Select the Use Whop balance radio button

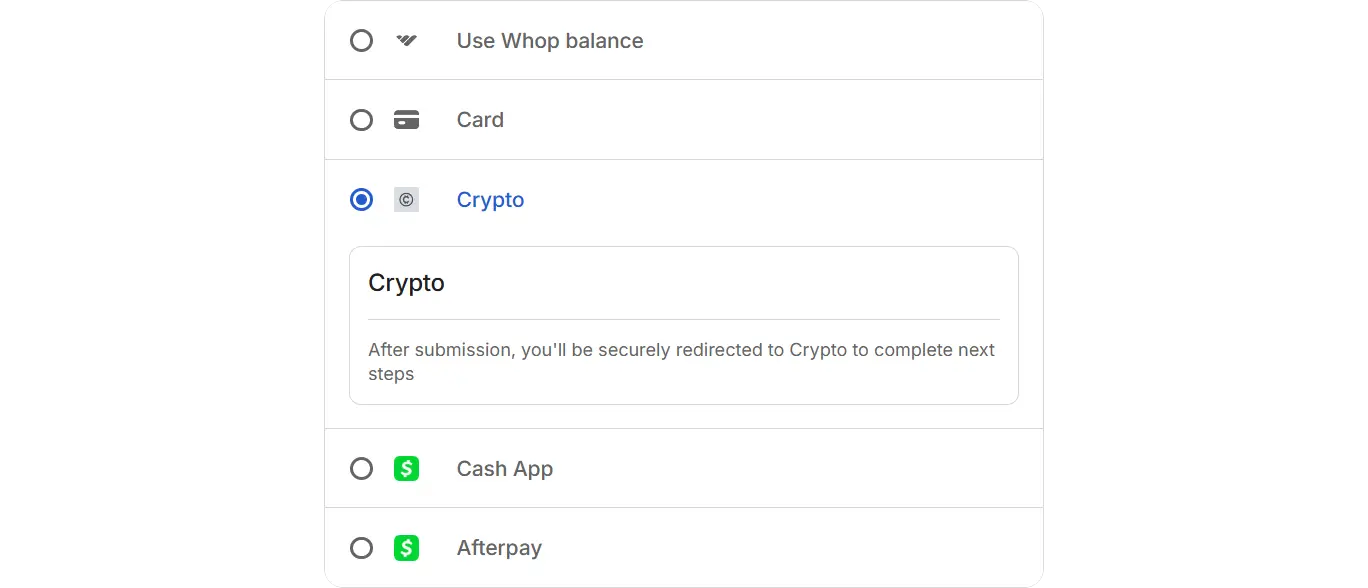(x=361, y=40)
